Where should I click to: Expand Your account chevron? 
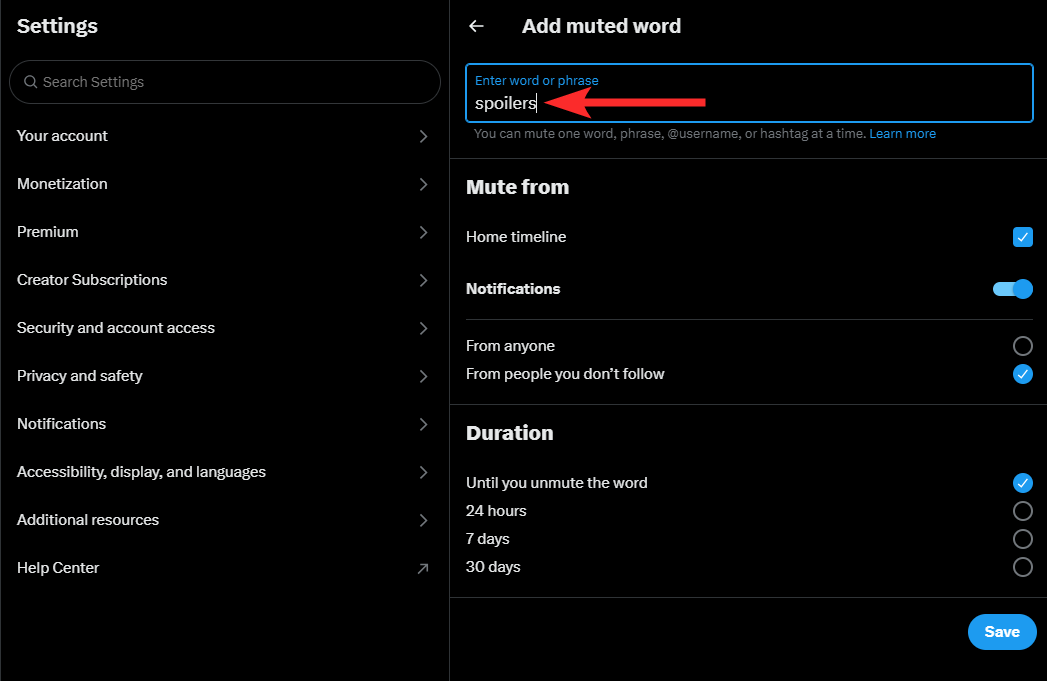tap(423, 136)
